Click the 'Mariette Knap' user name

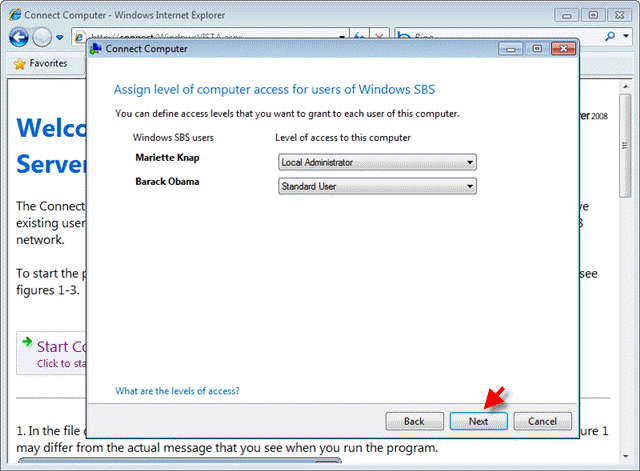[x=167, y=158]
